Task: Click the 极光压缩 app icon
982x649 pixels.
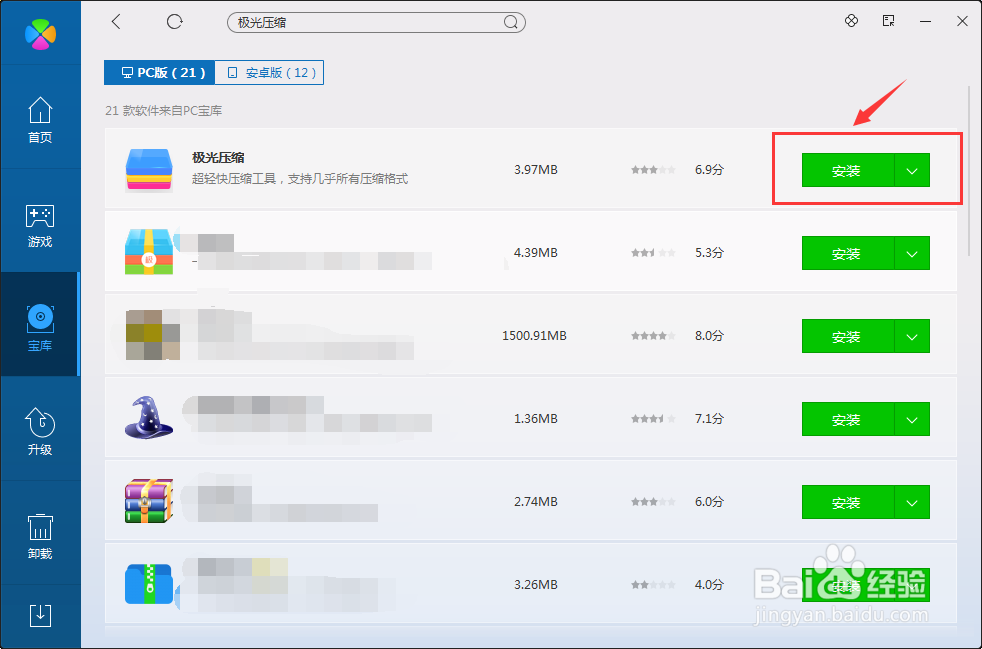Action: (x=149, y=170)
